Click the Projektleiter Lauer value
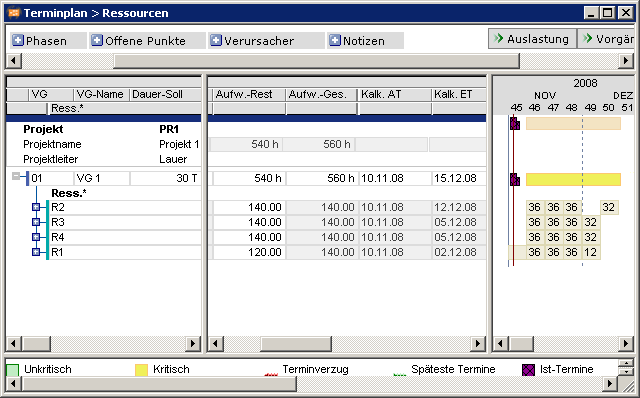 coord(173,159)
